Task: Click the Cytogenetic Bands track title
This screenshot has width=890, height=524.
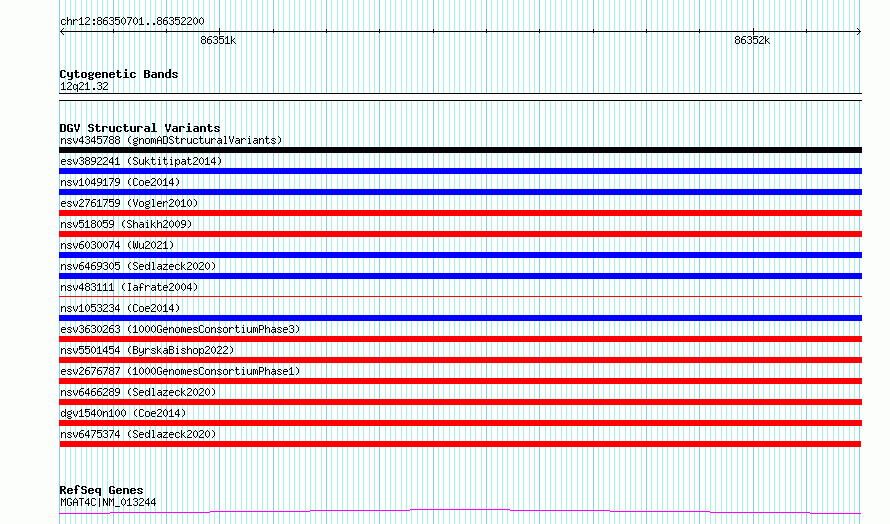Action: [119, 74]
